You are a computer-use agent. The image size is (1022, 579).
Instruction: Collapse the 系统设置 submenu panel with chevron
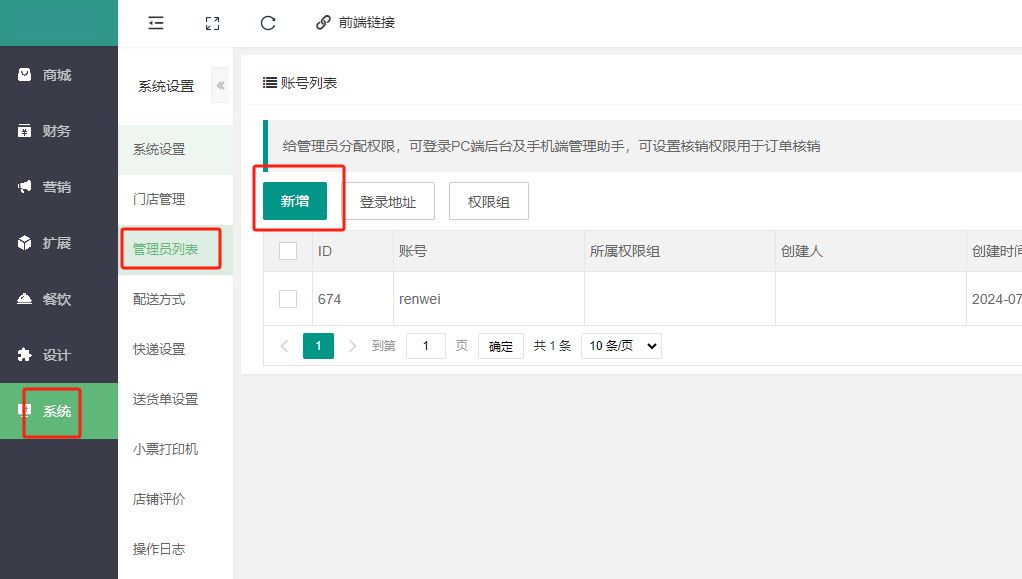tap(220, 86)
